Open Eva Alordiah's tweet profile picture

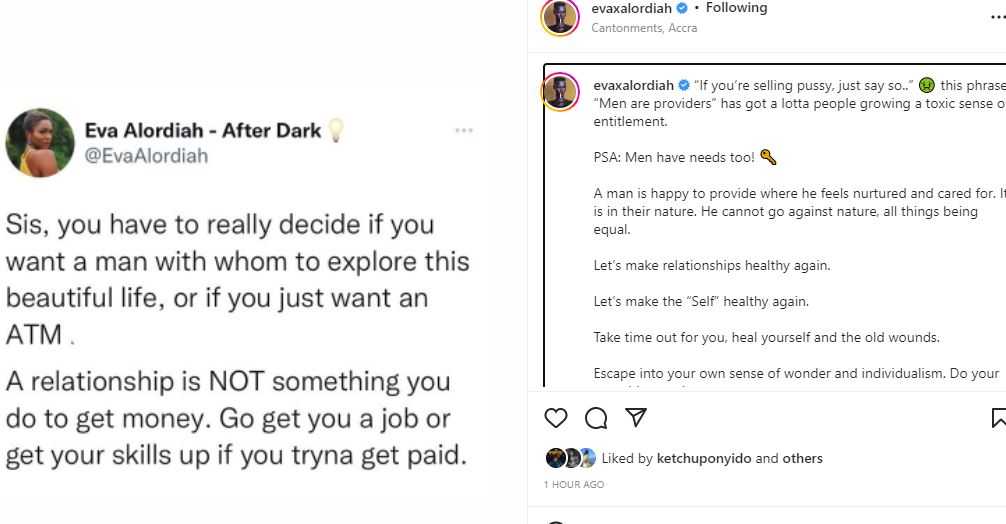point(40,143)
